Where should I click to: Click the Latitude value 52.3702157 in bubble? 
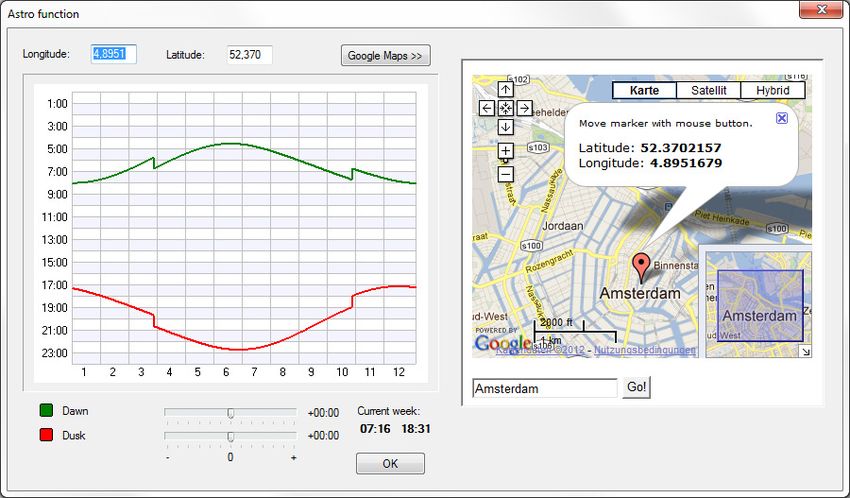coord(681,148)
